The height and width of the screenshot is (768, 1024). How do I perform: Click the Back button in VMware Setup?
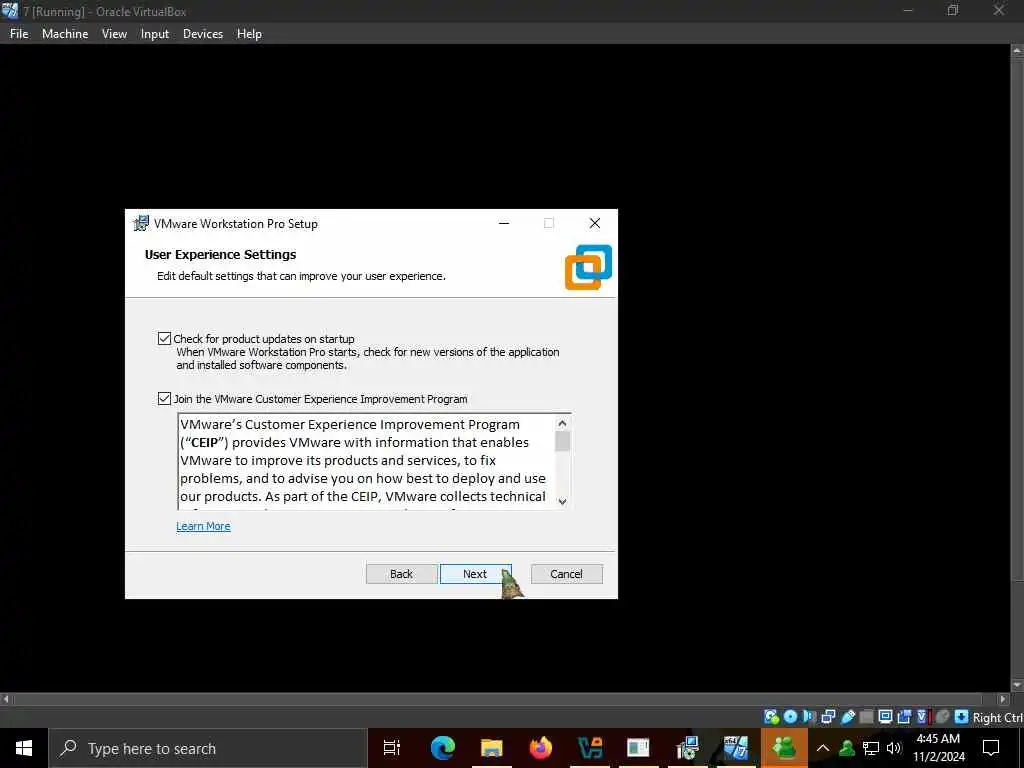tap(401, 574)
